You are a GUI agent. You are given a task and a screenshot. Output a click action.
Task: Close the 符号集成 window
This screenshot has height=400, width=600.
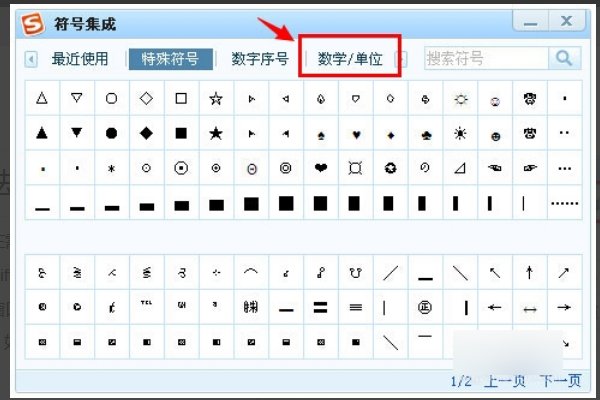[x=567, y=21]
